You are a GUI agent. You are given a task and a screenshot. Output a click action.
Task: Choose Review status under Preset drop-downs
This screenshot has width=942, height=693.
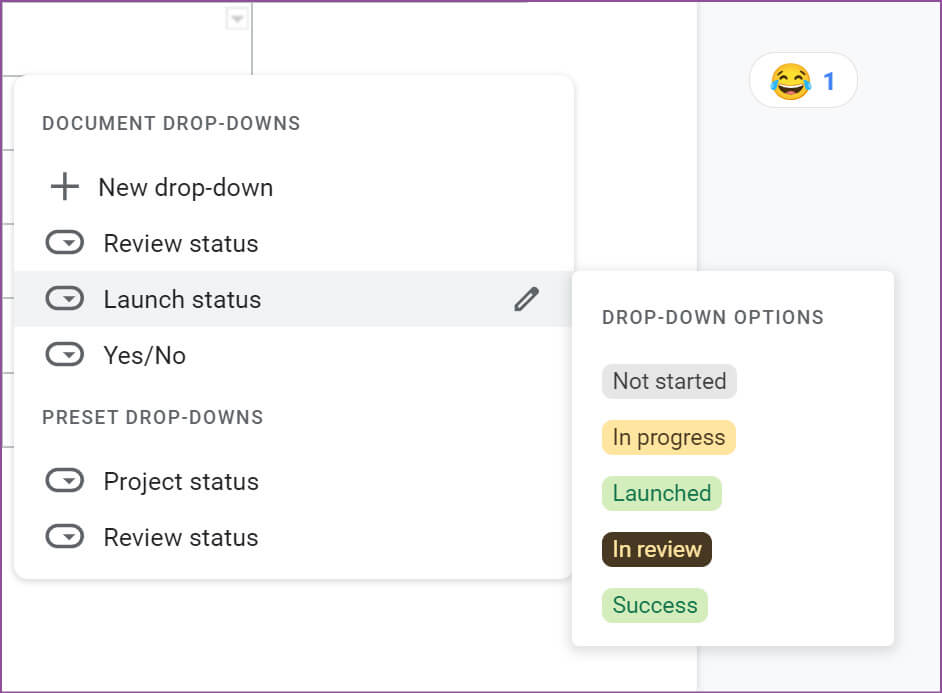[x=294, y=537]
